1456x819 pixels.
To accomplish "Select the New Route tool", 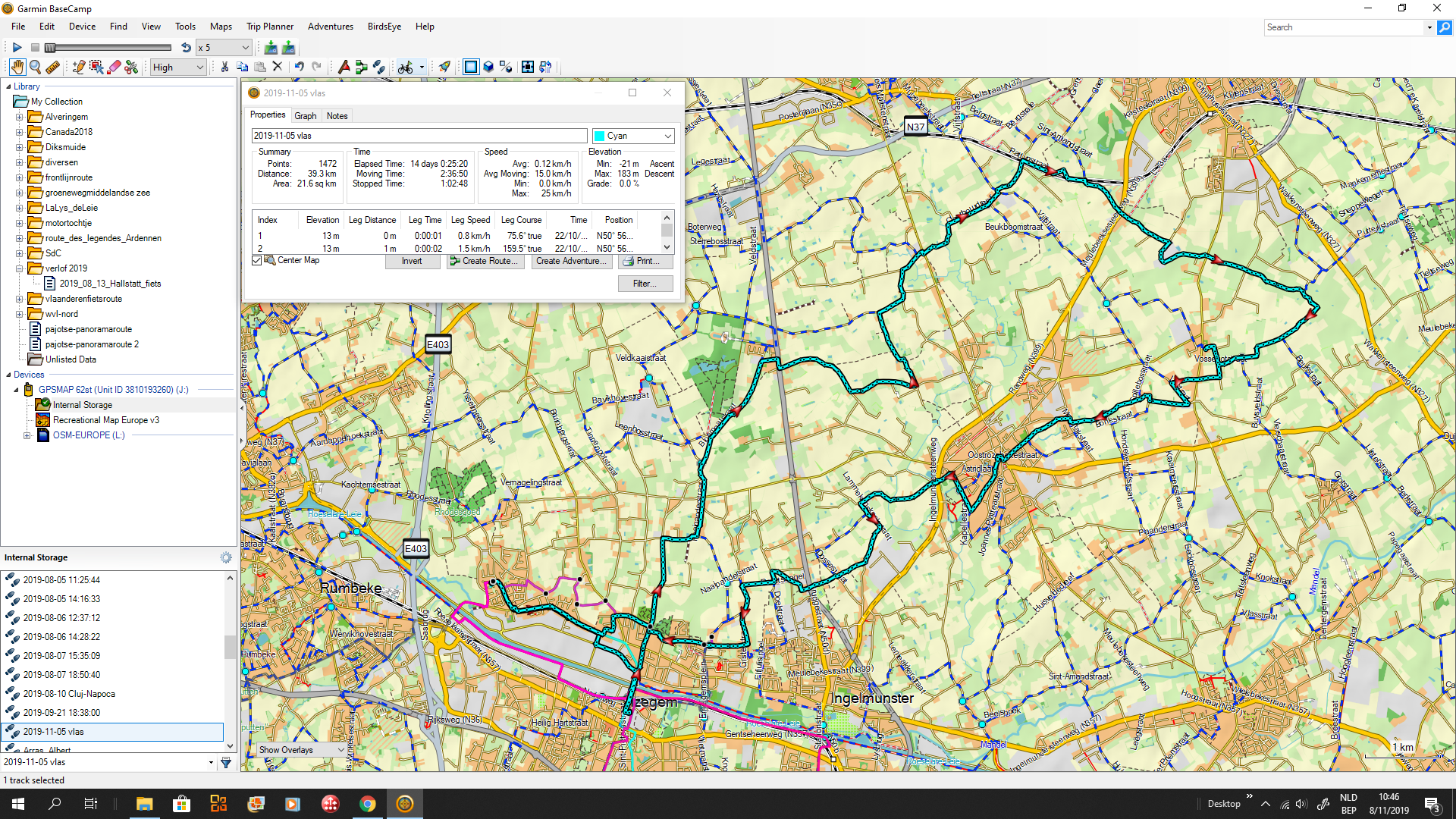I will point(361,67).
